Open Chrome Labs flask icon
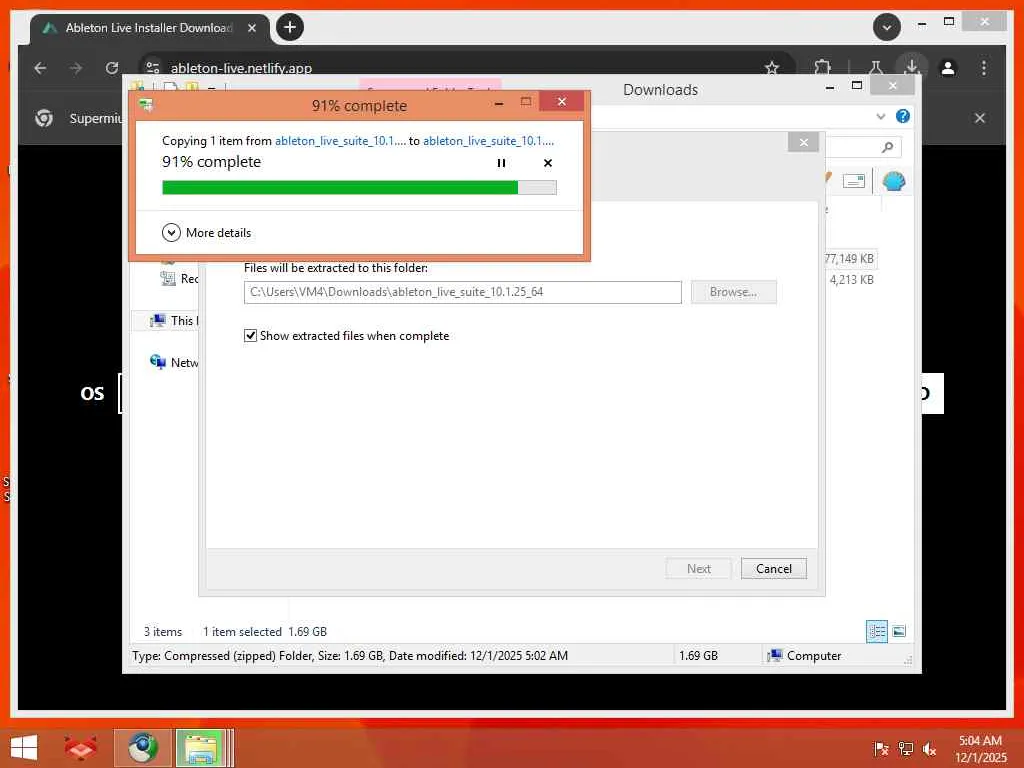Screen dimensions: 1024x768 coord(876,68)
